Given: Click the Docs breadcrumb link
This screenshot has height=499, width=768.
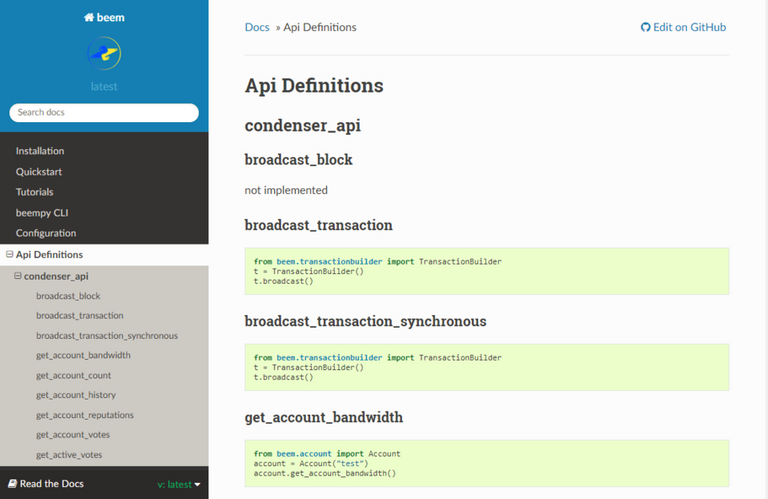Looking at the screenshot, I should 257,27.
